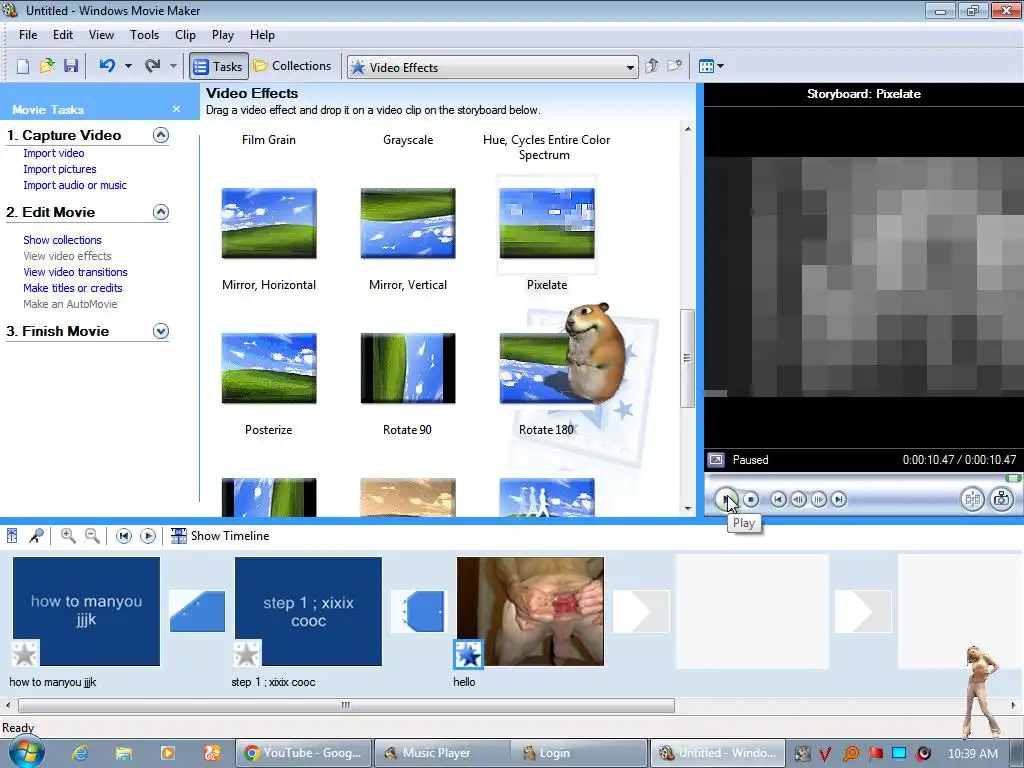Image resolution: width=1024 pixels, height=768 pixels.
Task: Select the Mirror, Horizontal effect thumbnail
Action: click(x=269, y=223)
